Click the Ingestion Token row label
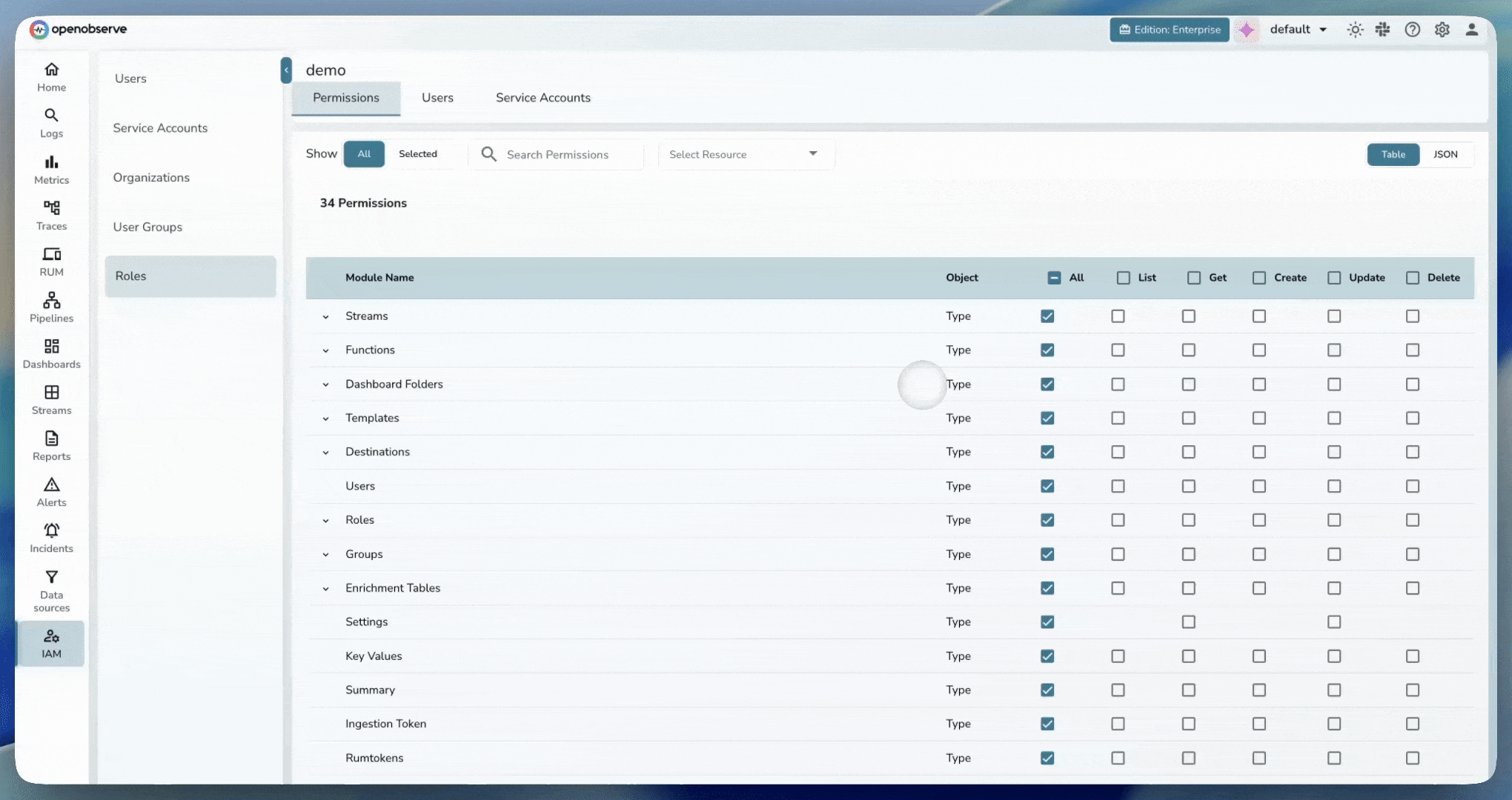Image resolution: width=1512 pixels, height=800 pixels. 385,724
